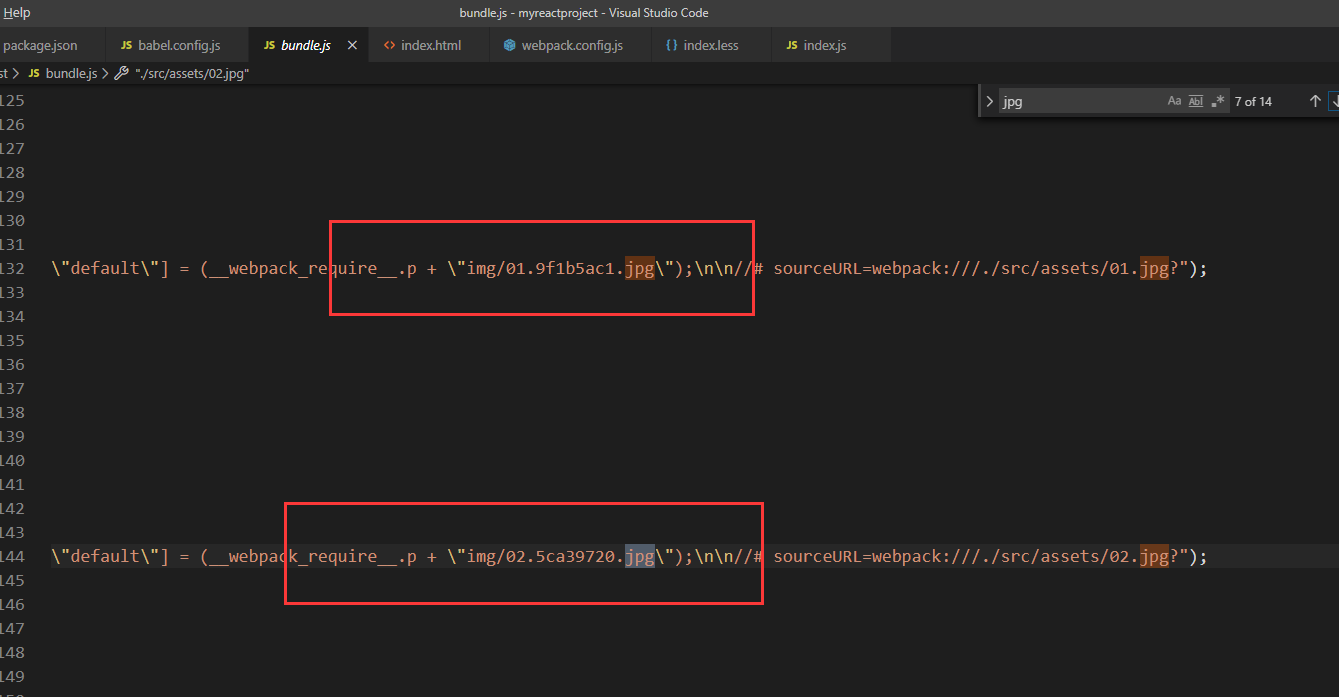This screenshot has width=1339, height=697.
Task: Click __webpack_require__ on line 144
Action: click(x=303, y=557)
